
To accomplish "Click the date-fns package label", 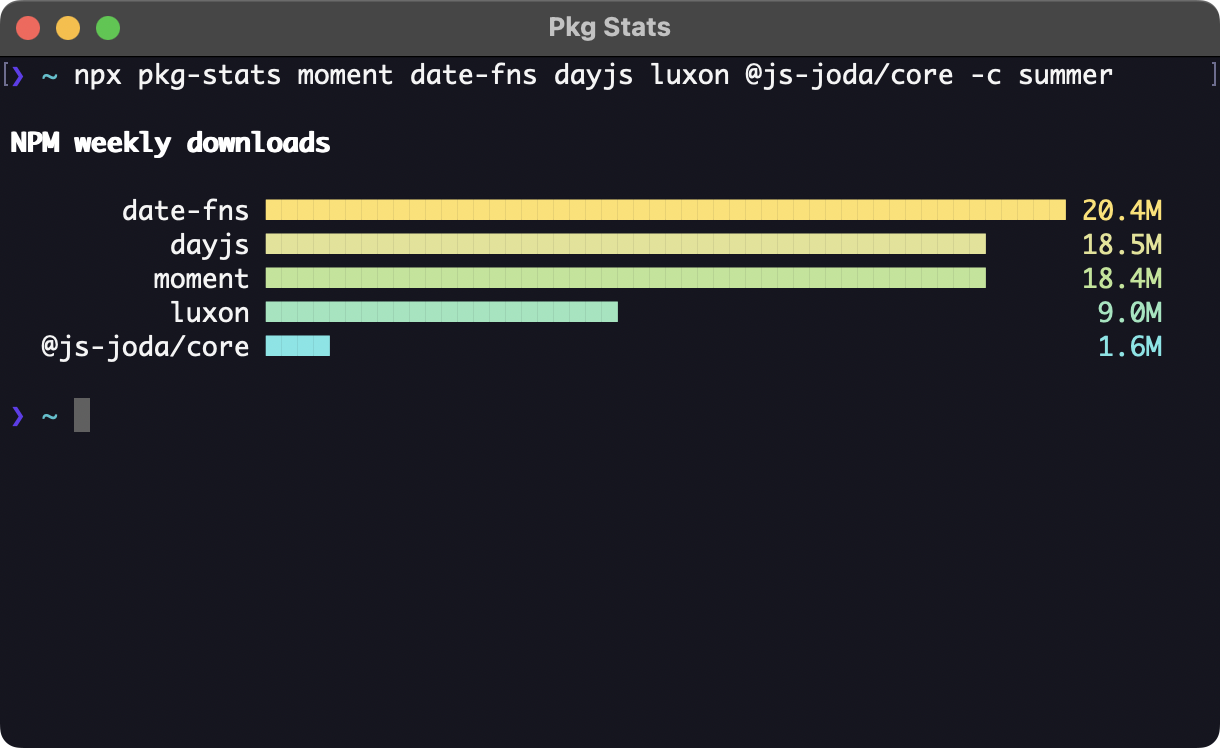I will click(x=185, y=210).
